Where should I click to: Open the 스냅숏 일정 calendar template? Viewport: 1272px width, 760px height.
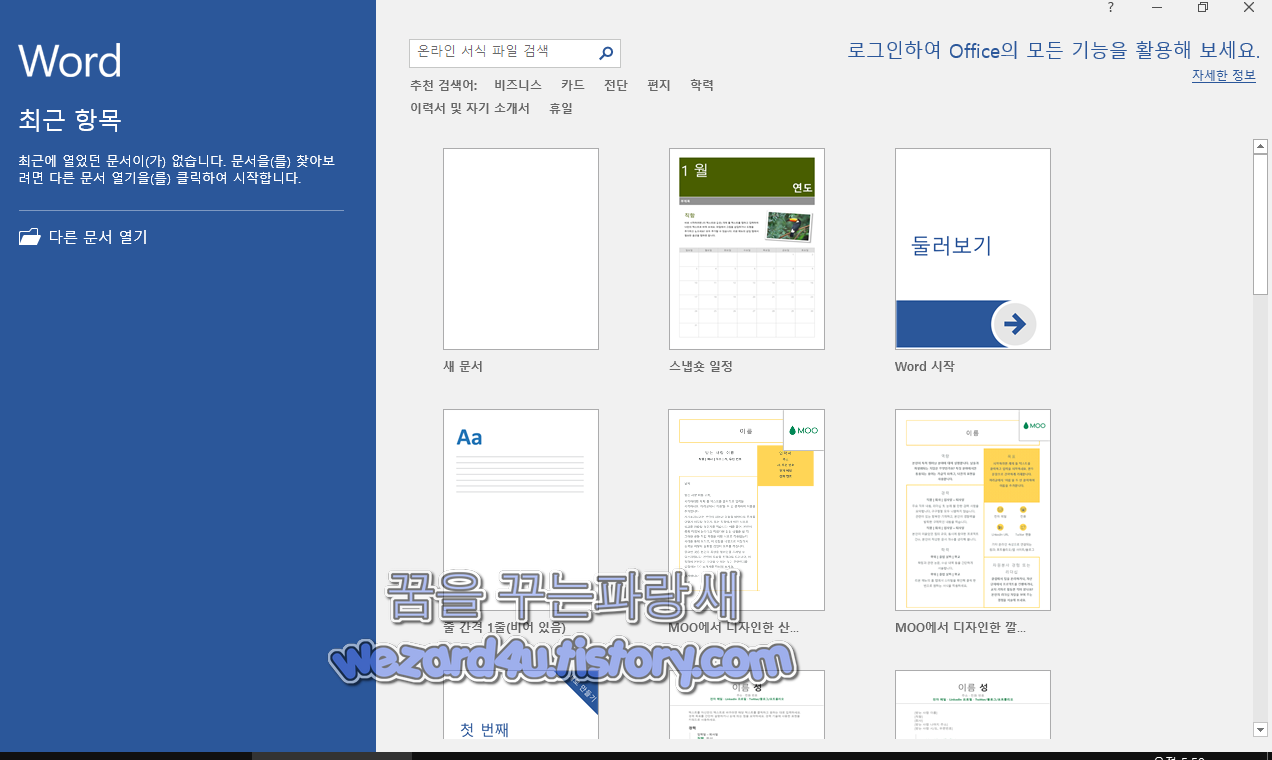coord(747,249)
